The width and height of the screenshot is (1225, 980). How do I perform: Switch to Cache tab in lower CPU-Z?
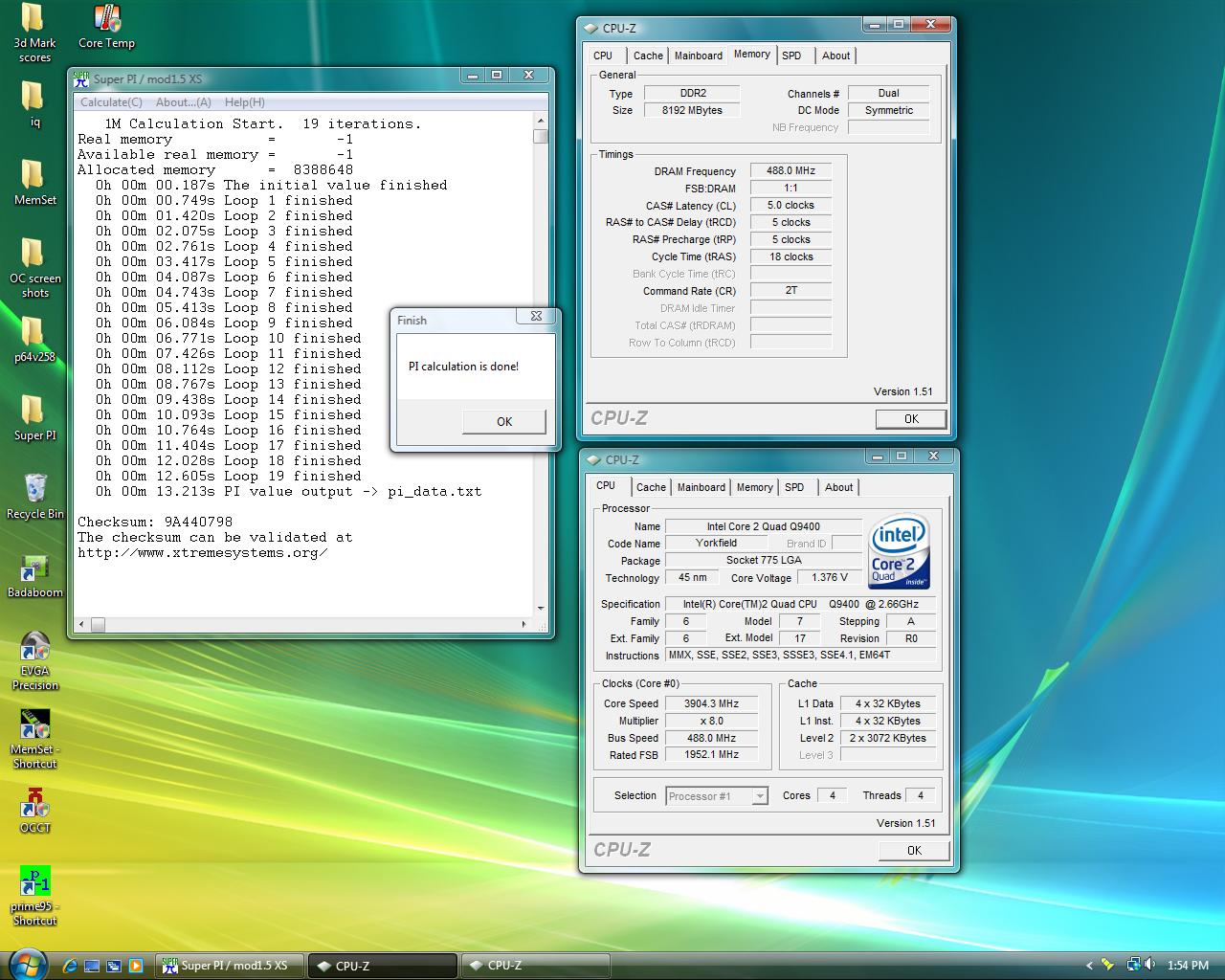point(651,487)
